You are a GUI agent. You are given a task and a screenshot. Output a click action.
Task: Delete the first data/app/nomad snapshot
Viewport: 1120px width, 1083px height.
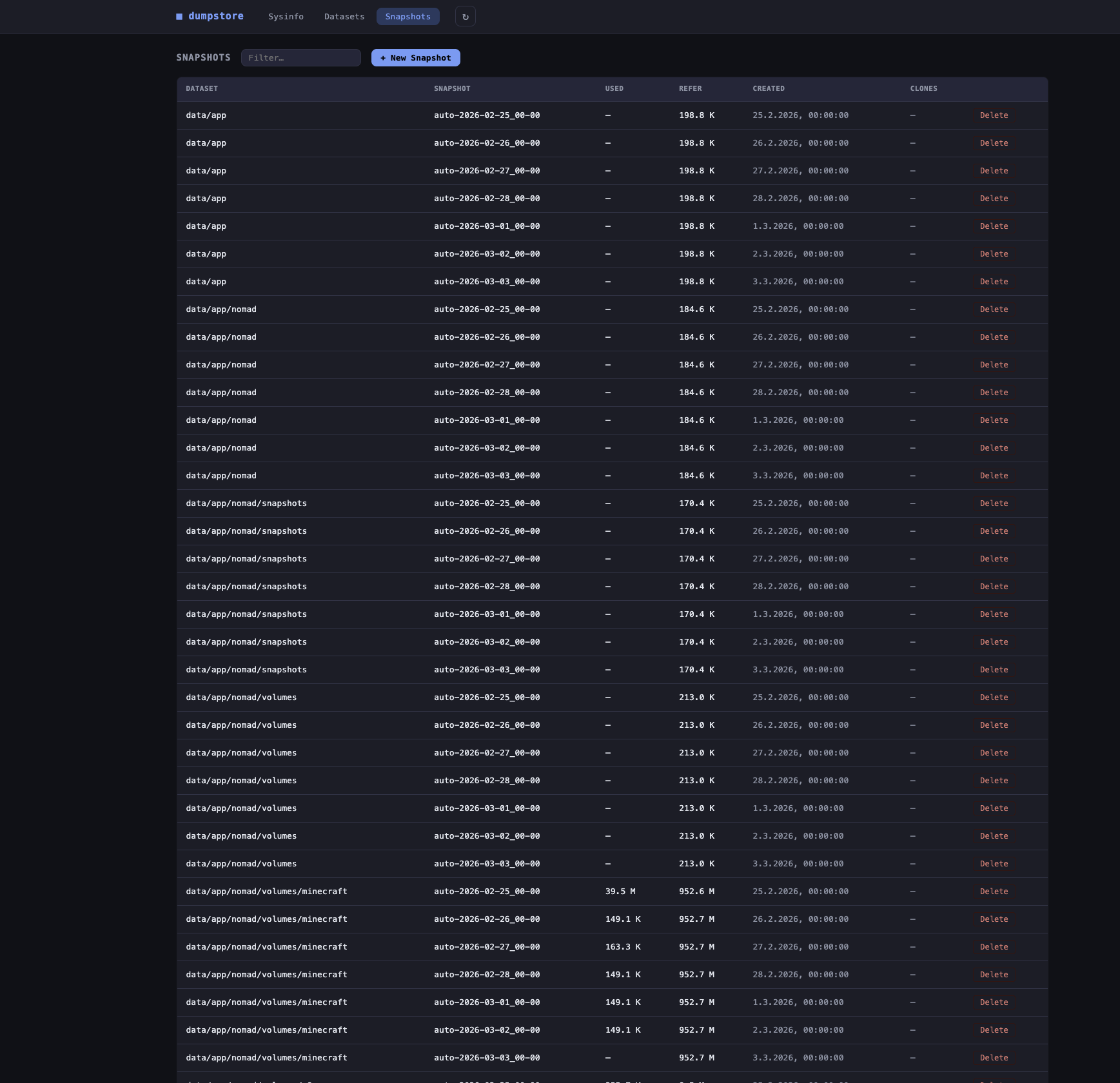click(994, 309)
